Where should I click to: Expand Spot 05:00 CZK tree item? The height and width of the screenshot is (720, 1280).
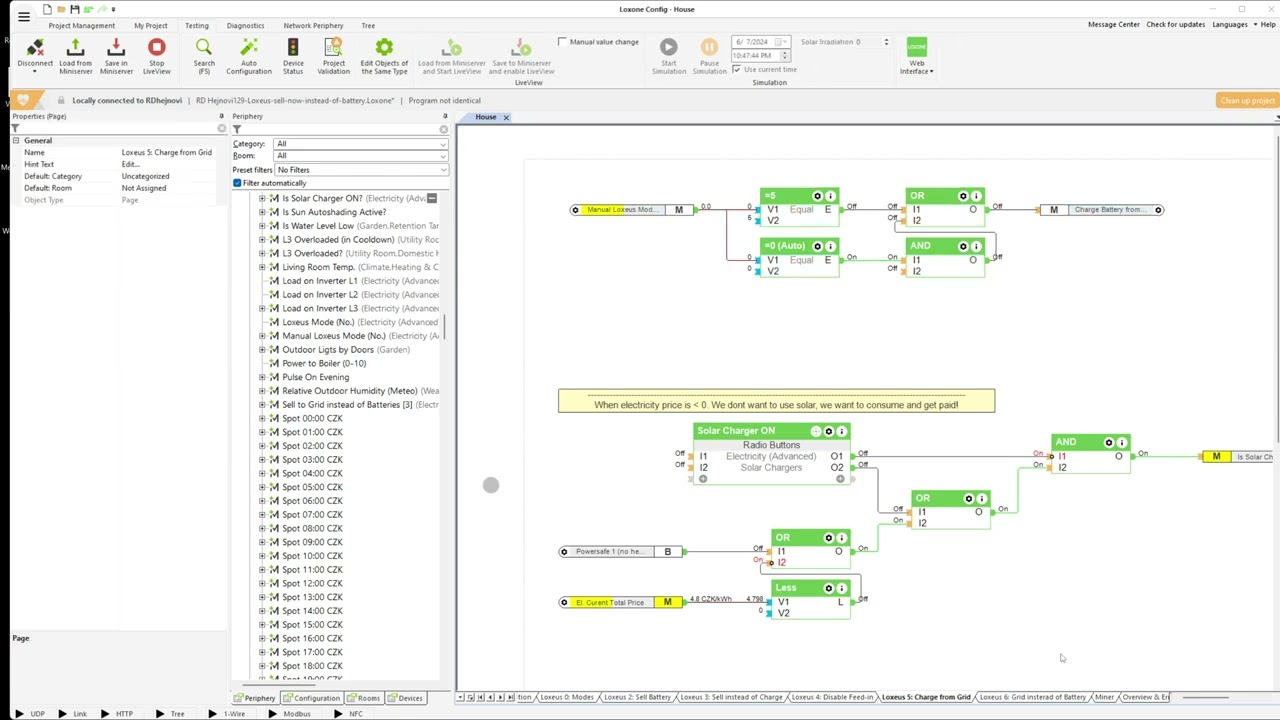pyautogui.click(x=262, y=487)
